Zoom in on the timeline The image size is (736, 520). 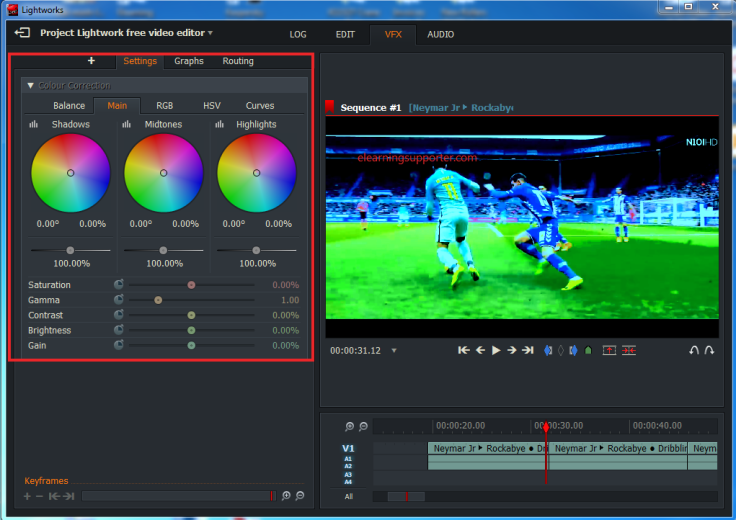click(x=349, y=426)
